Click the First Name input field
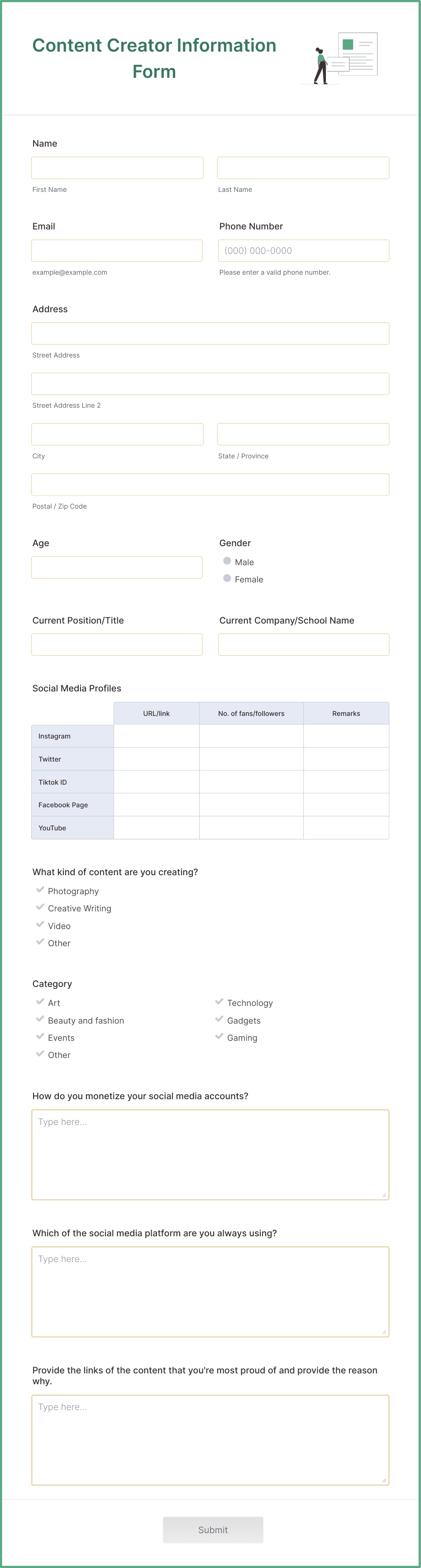Viewport: 421px width, 1568px height. tap(118, 167)
